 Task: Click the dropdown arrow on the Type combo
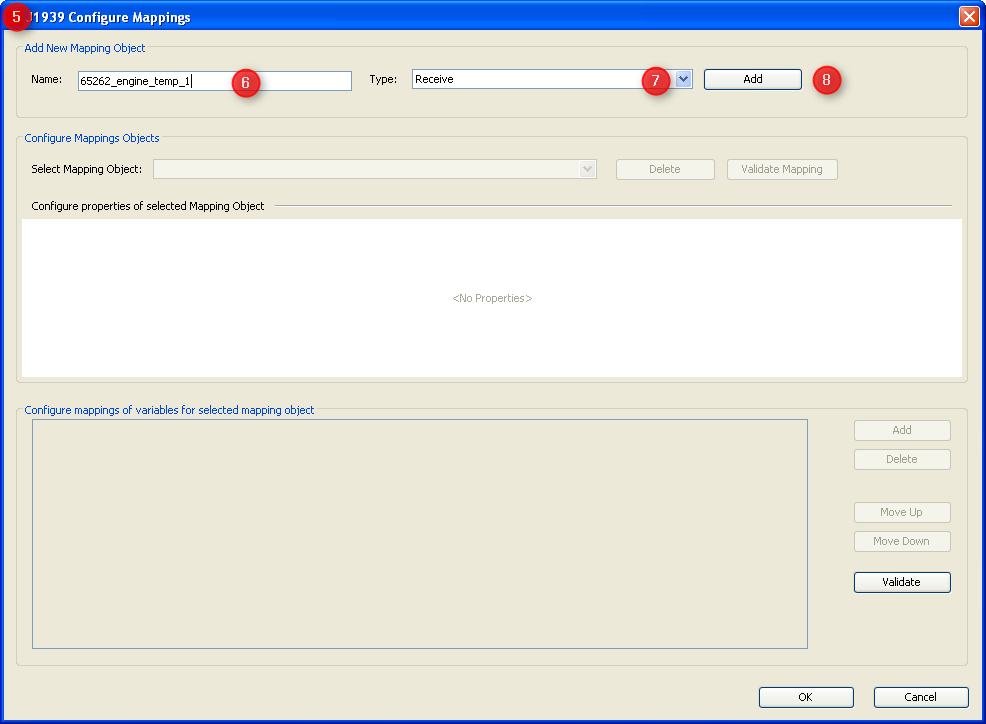(683, 79)
